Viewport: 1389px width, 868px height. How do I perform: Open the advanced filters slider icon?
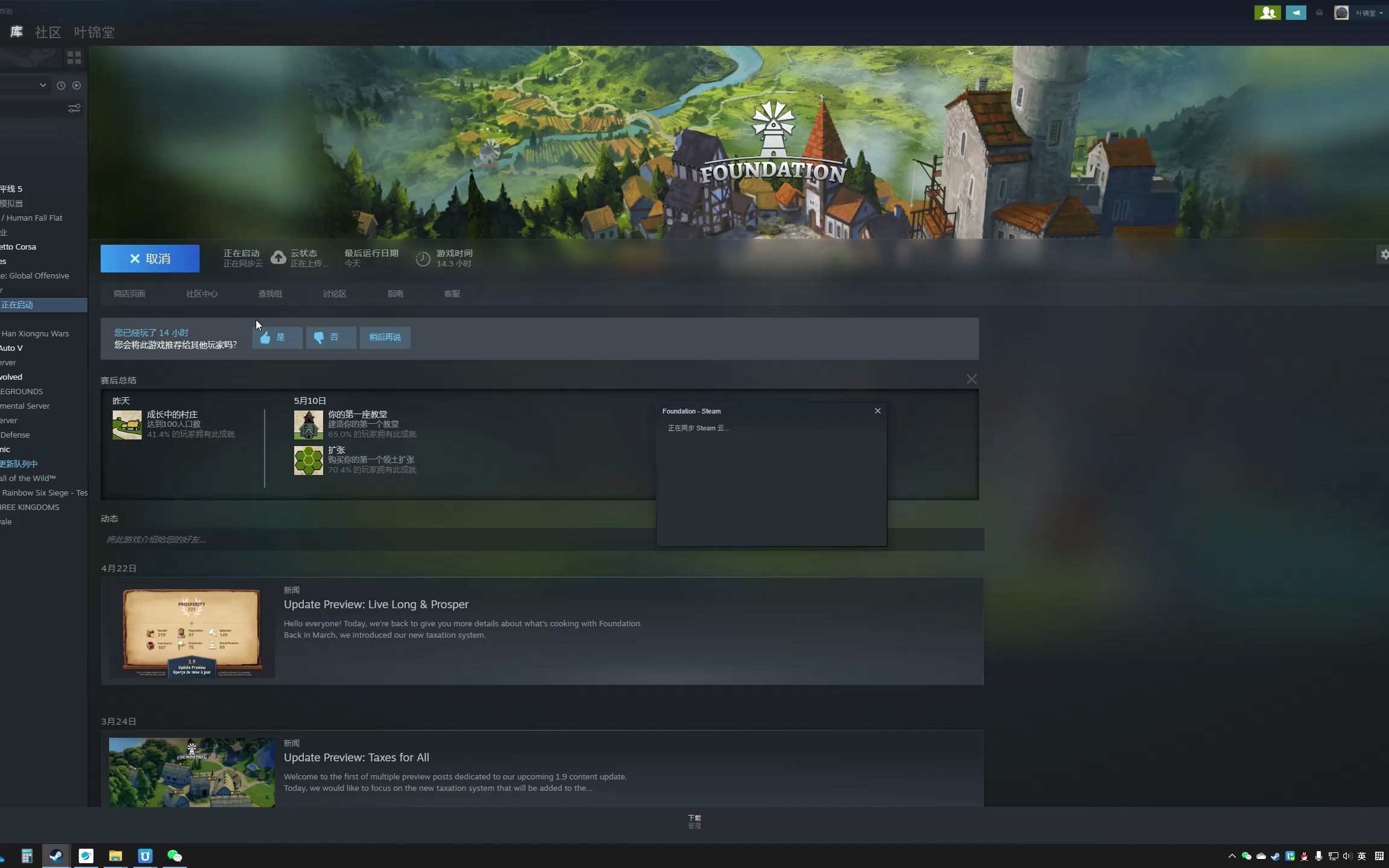coord(74,108)
